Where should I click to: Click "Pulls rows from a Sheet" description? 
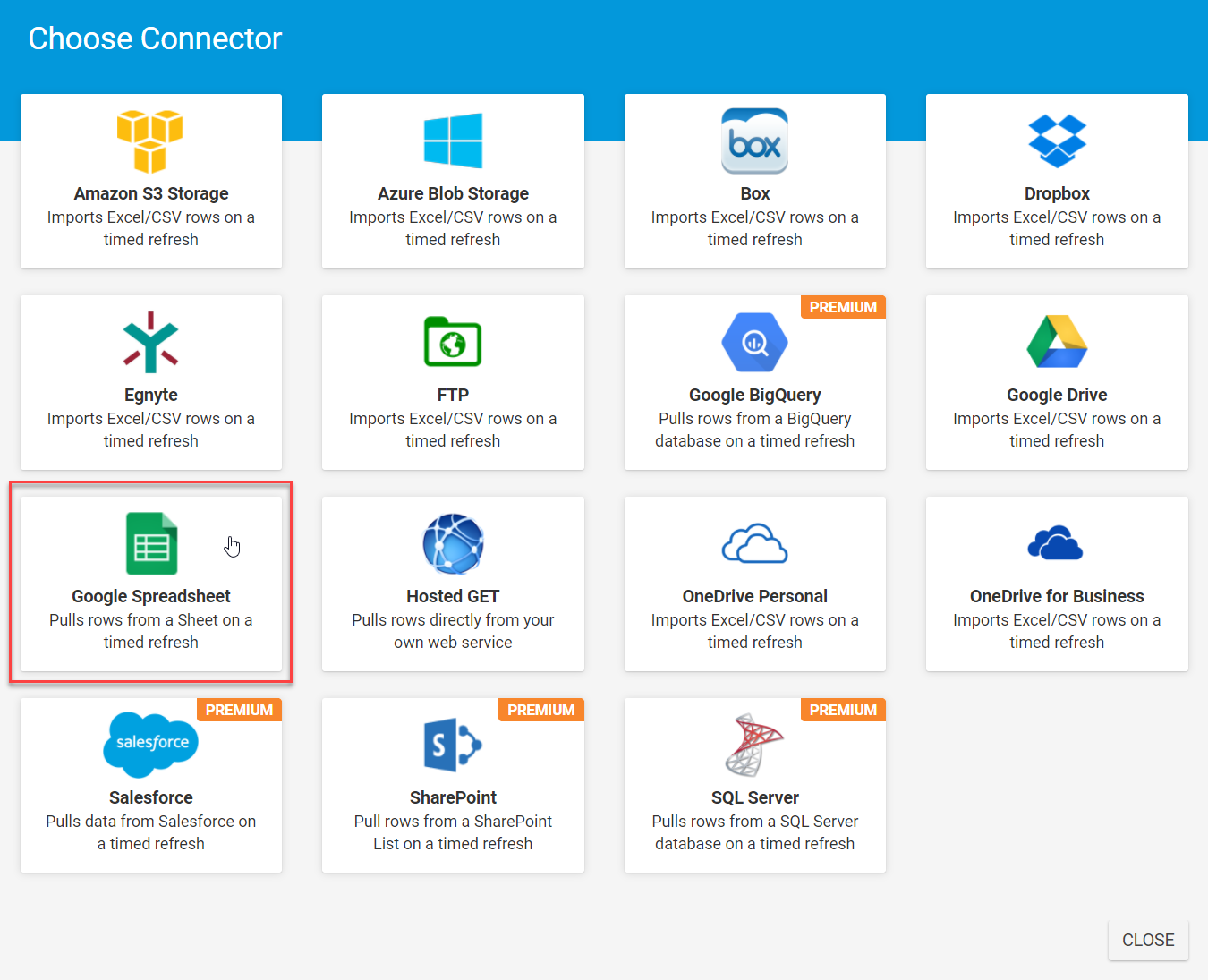pyautogui.click(x=151, y=631)
